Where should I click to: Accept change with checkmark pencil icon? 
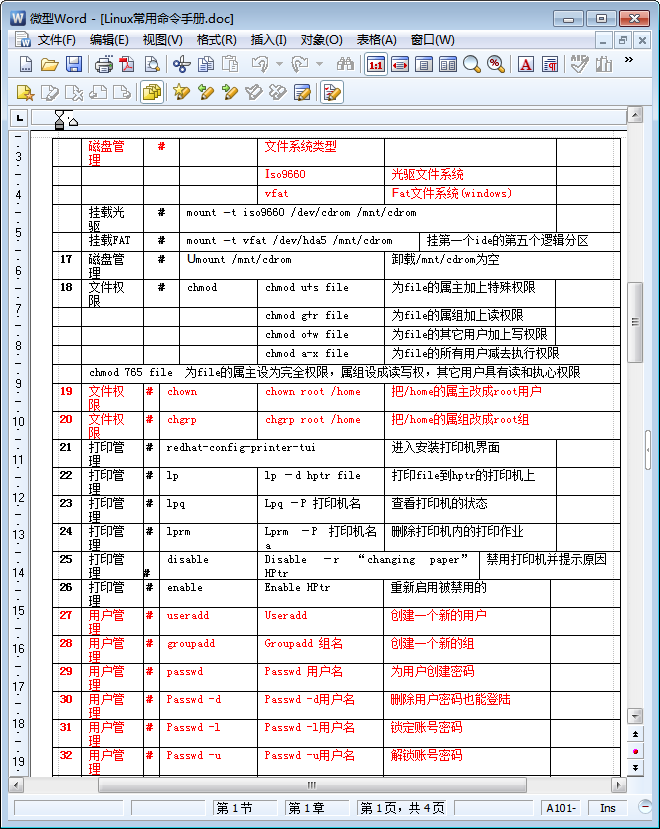tap(254, 93)
